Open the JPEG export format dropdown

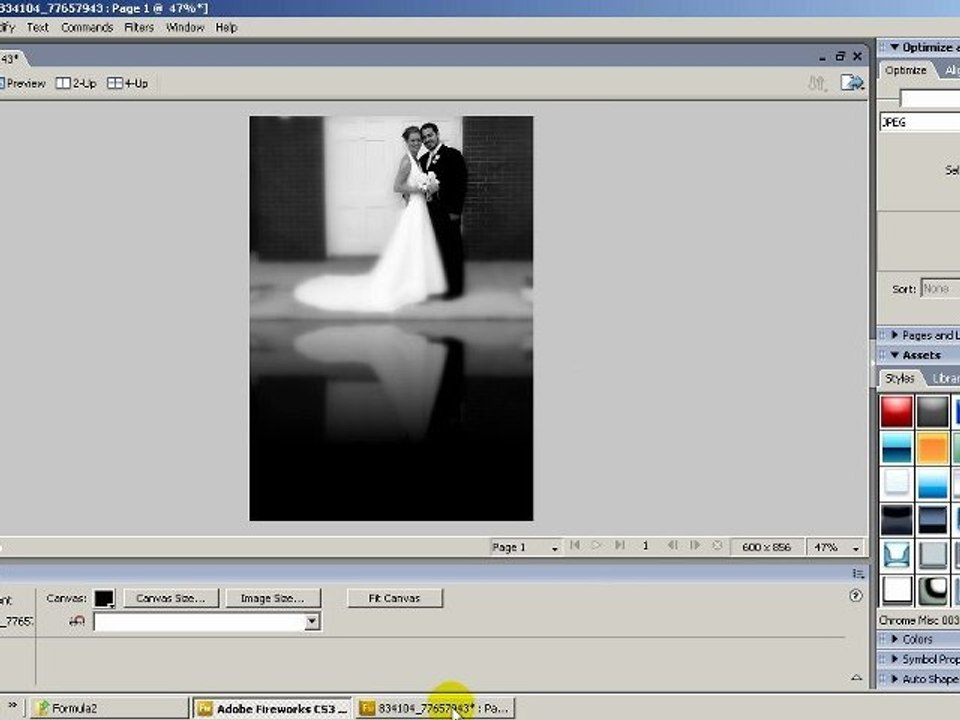coord(920,122)
